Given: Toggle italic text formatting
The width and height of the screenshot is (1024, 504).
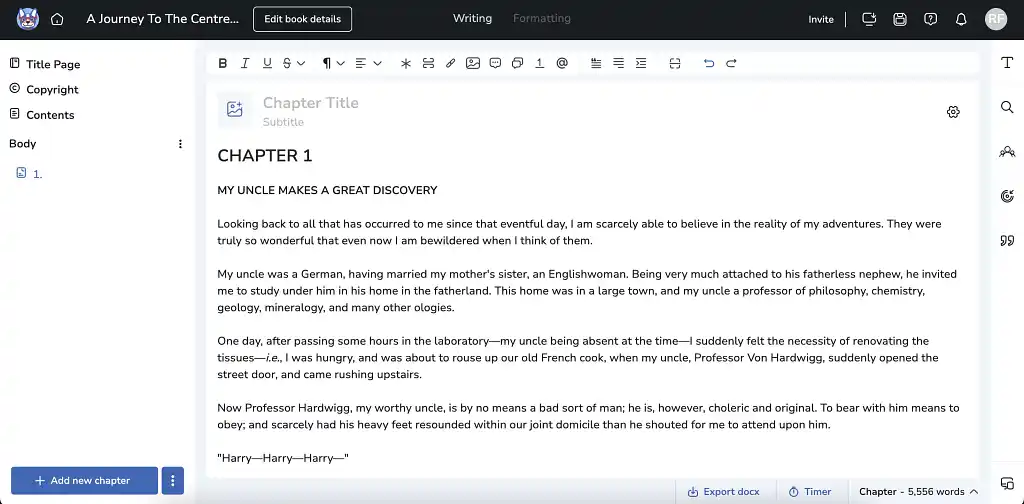Looking at the screenshot, I should click(x=245, y=63).
